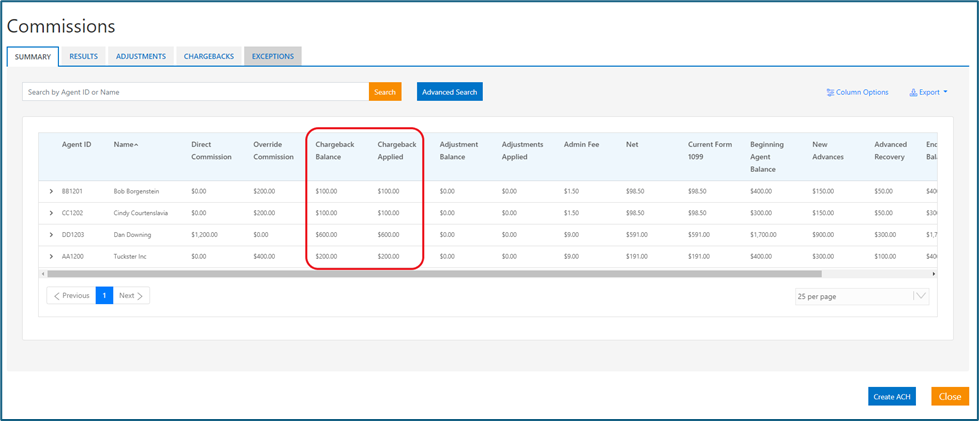
Task: Expand the Cindy Courtenslavia row
Action: pyautogui.click(x=51, y=213)
